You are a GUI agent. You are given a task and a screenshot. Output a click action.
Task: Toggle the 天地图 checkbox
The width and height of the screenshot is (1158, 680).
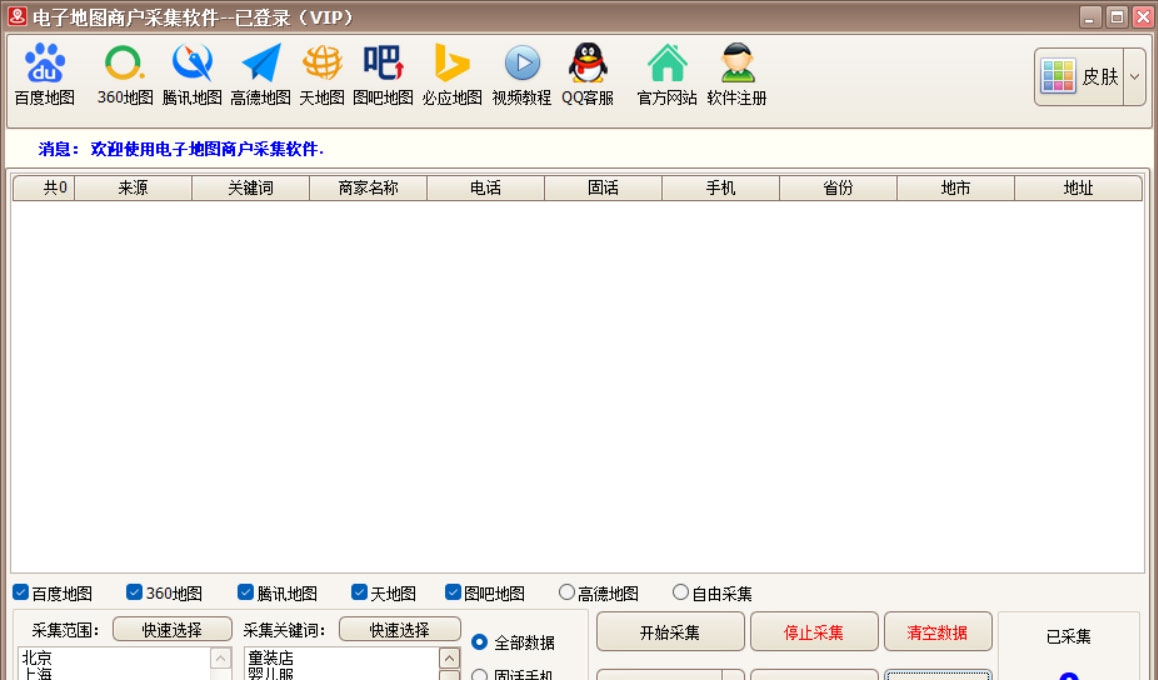(359, 592)
